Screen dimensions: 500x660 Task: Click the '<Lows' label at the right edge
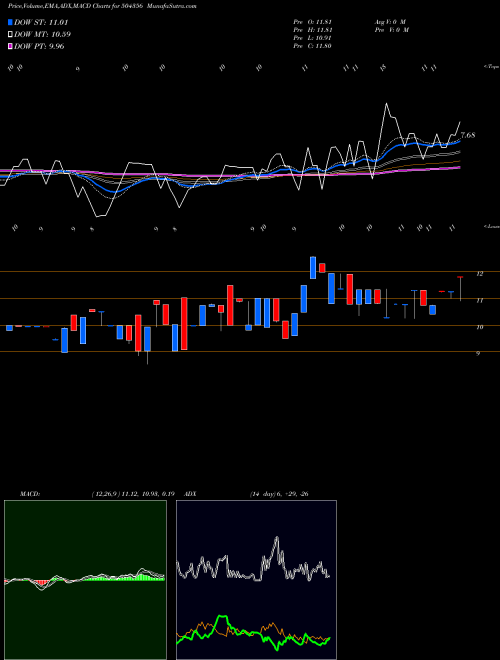tap(491, 226)
